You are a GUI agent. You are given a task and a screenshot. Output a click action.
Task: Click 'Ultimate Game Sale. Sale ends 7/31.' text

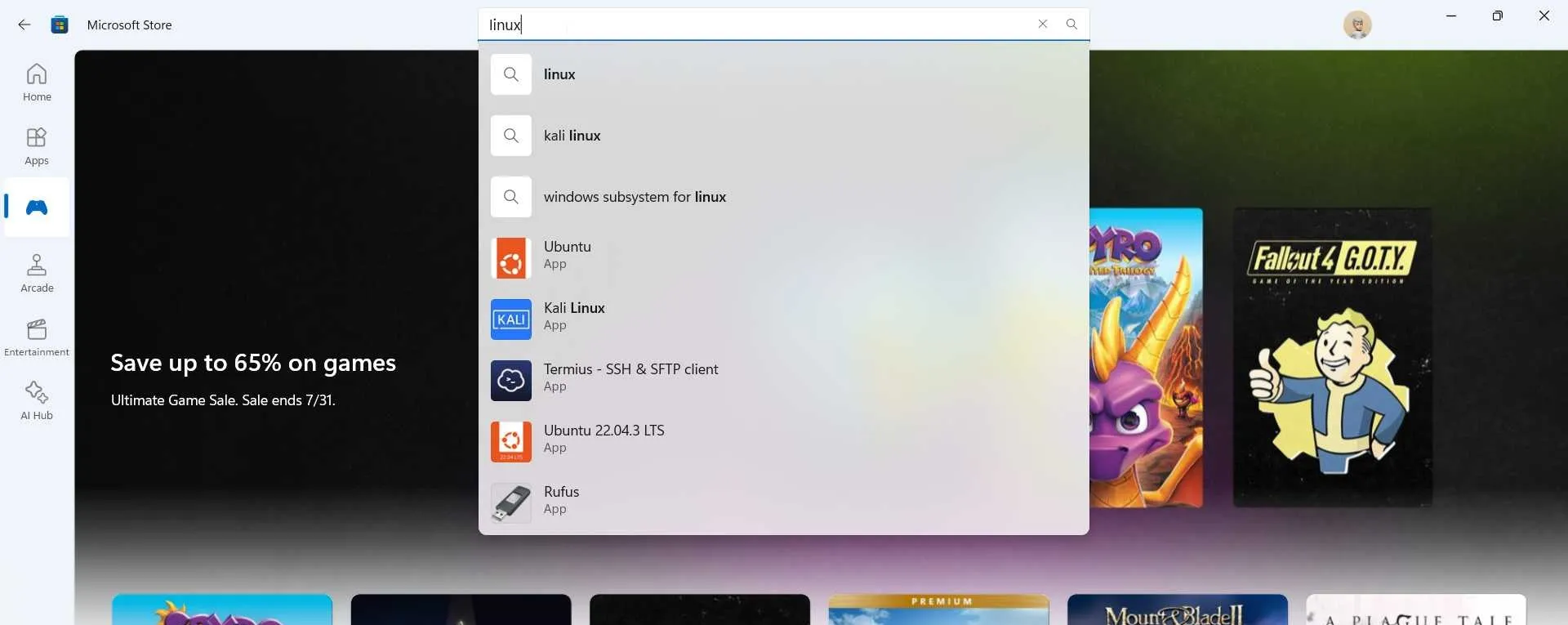pyautogui.click(x=223, y=400)
